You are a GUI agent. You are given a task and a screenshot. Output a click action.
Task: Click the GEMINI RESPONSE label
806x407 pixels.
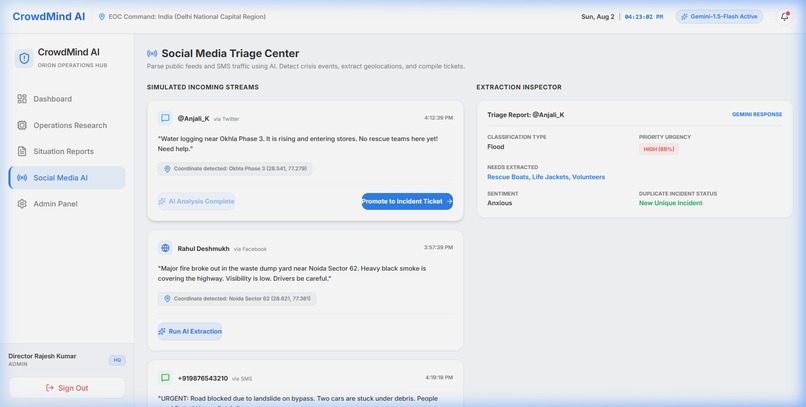click(x=757, y=115)
